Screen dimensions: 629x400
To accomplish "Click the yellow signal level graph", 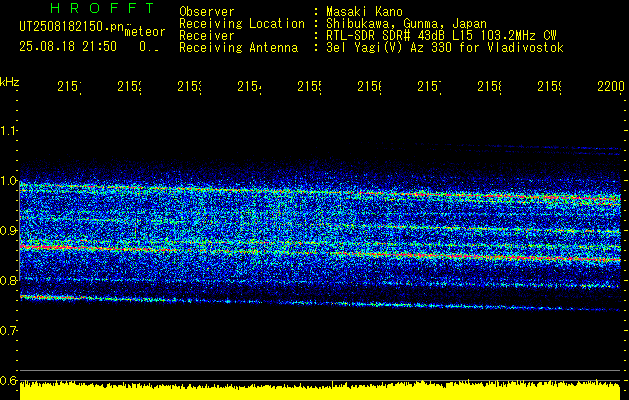I will click(x=320, y=390).
